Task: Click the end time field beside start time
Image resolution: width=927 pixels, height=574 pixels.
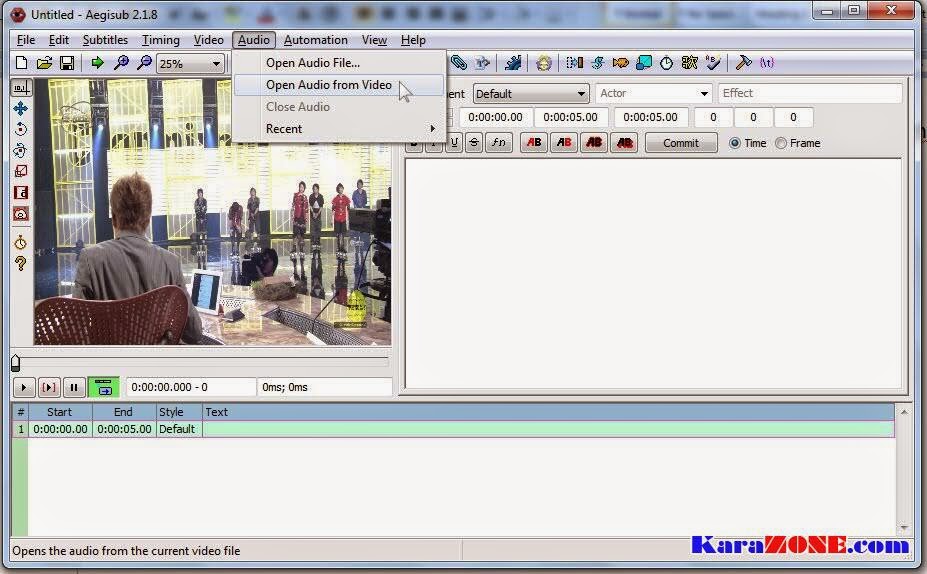Action: [x=571, y=117]
